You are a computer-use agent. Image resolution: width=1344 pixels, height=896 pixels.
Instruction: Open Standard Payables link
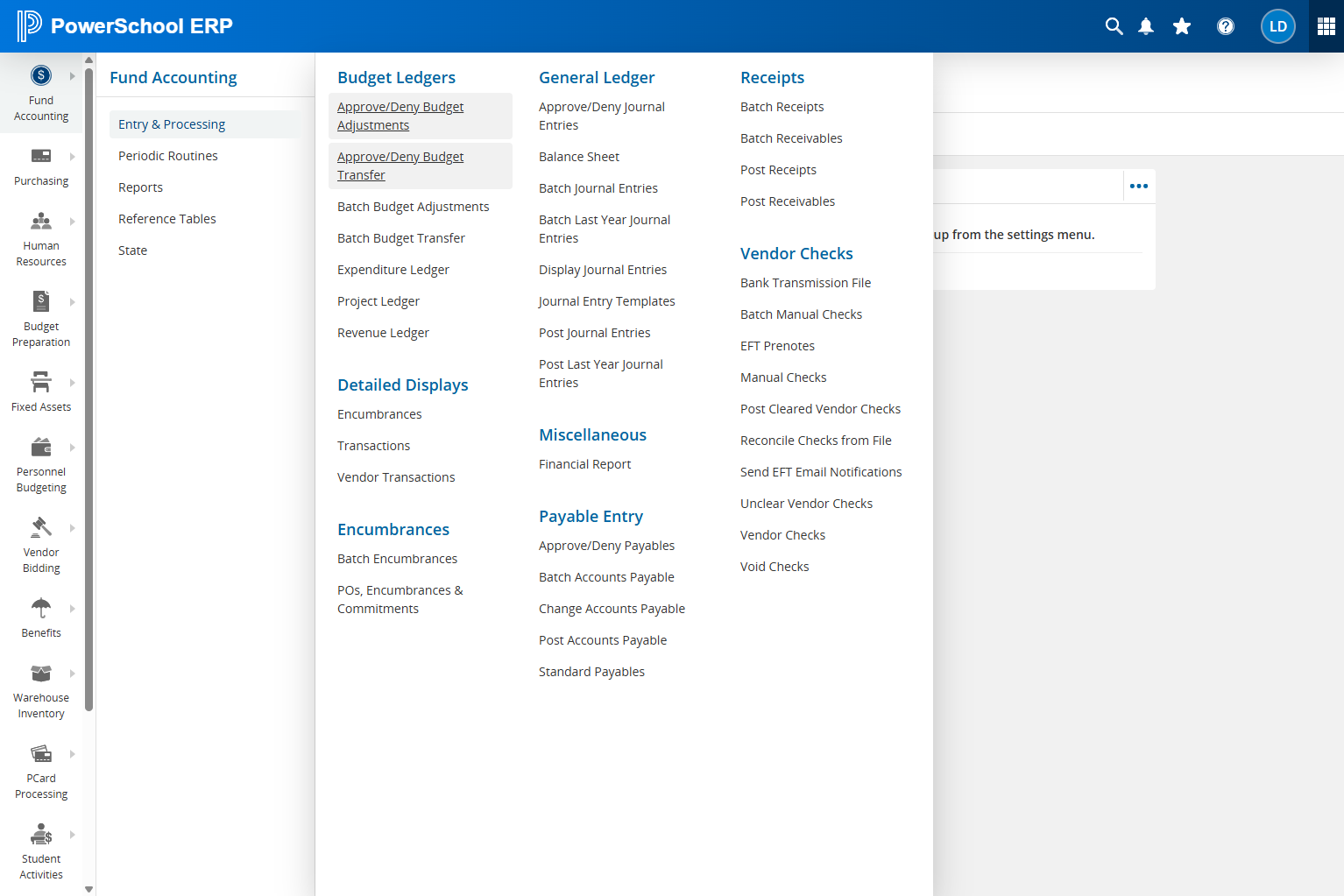(592, 672)
